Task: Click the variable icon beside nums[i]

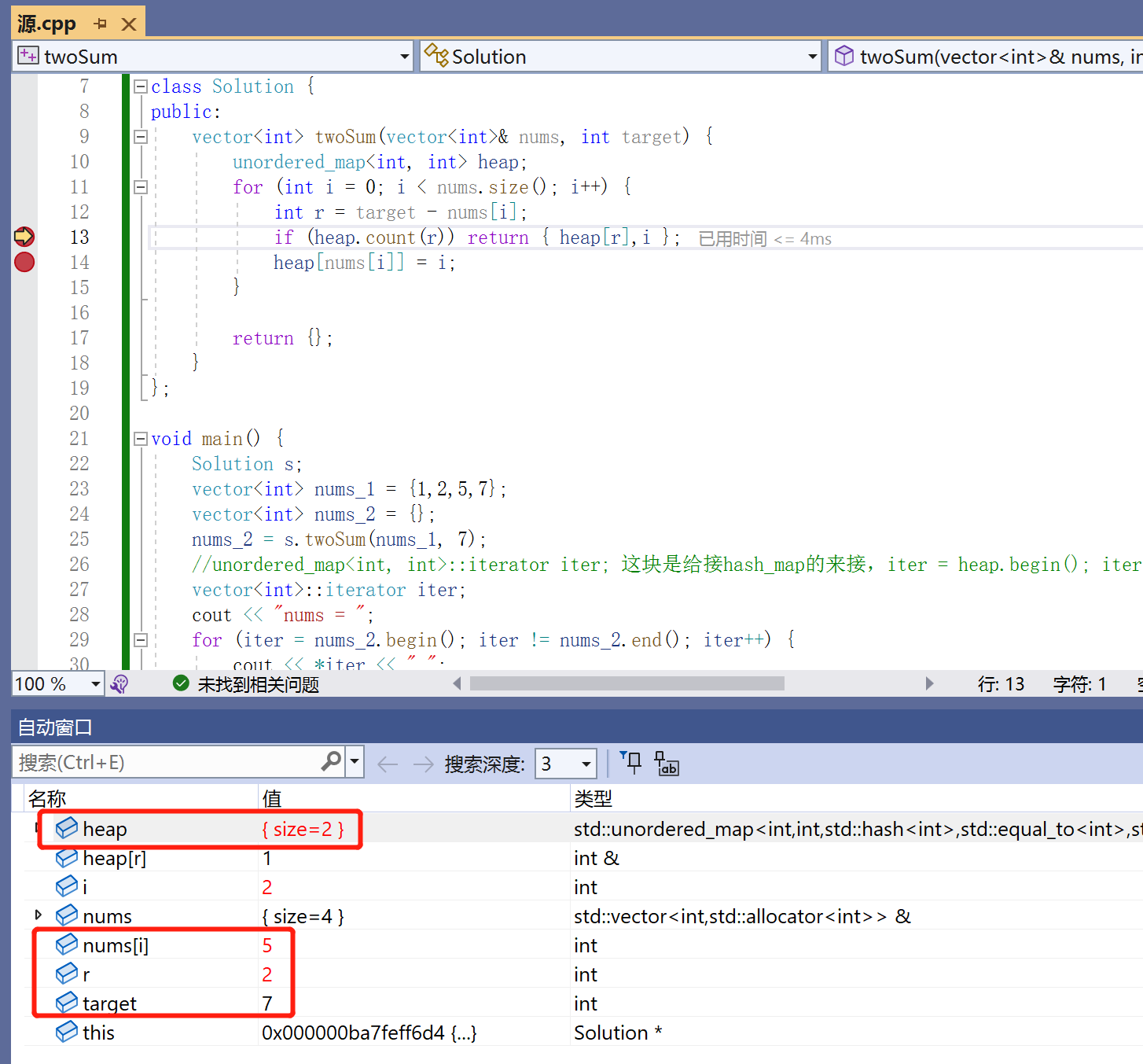Action: (x=67, y=944)
